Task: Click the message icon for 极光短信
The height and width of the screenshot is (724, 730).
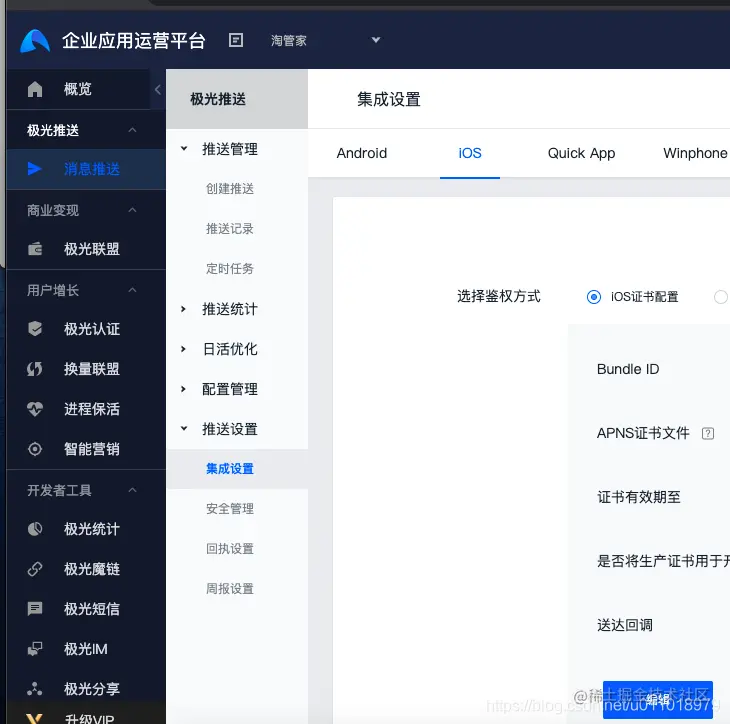Action: (35, 609)
